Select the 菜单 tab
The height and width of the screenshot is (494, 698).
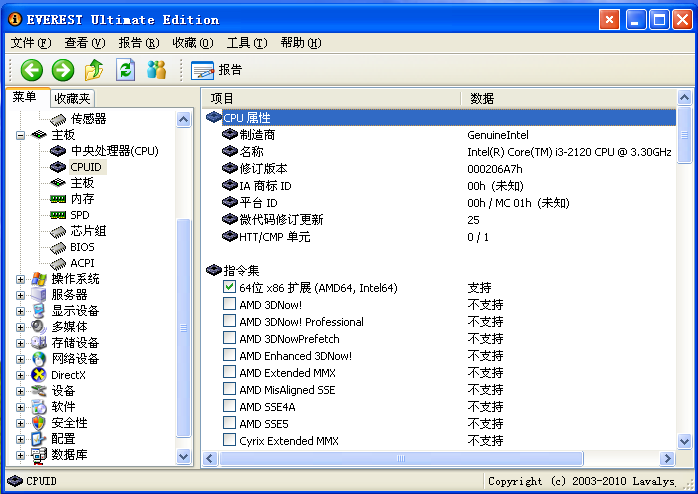pos(28,97)
